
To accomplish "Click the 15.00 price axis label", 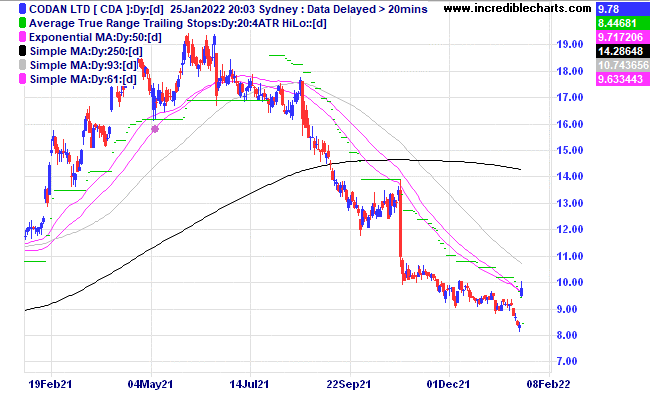I will coord(570,150).
